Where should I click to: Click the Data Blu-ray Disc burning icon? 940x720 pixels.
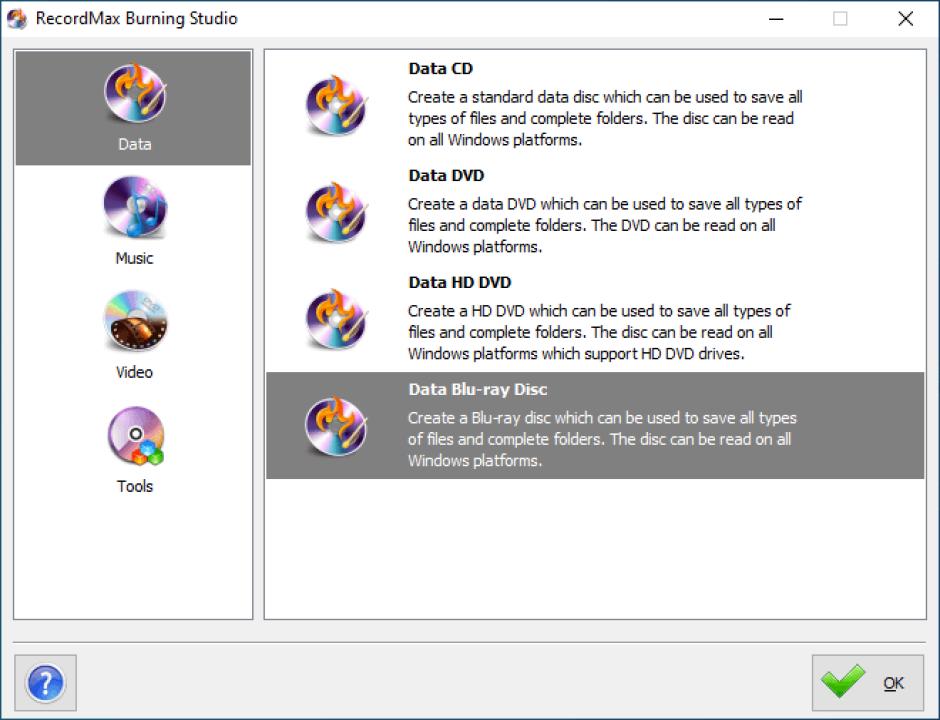click(336, 426)
